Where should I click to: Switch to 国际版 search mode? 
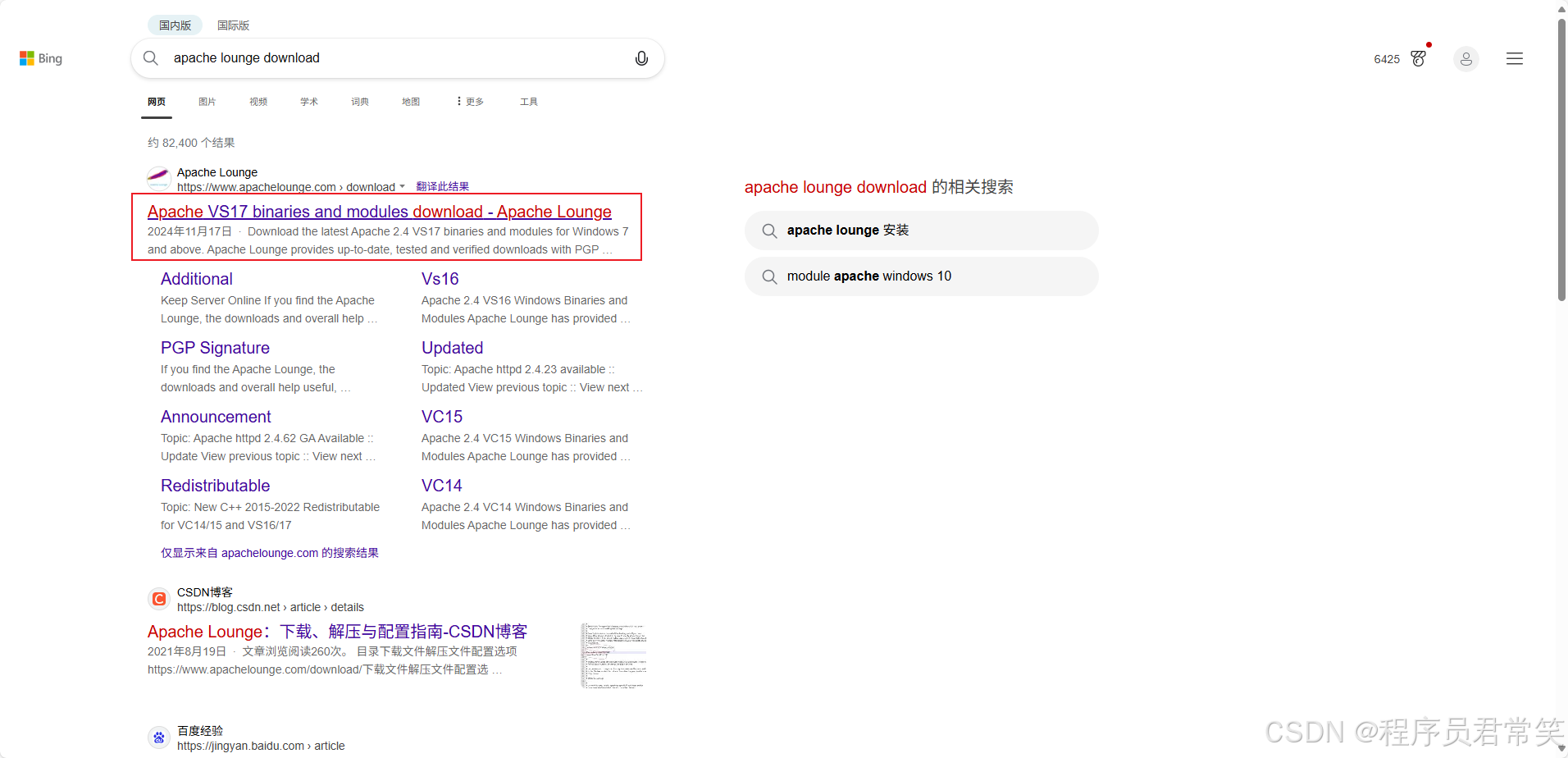coord(233,25)
